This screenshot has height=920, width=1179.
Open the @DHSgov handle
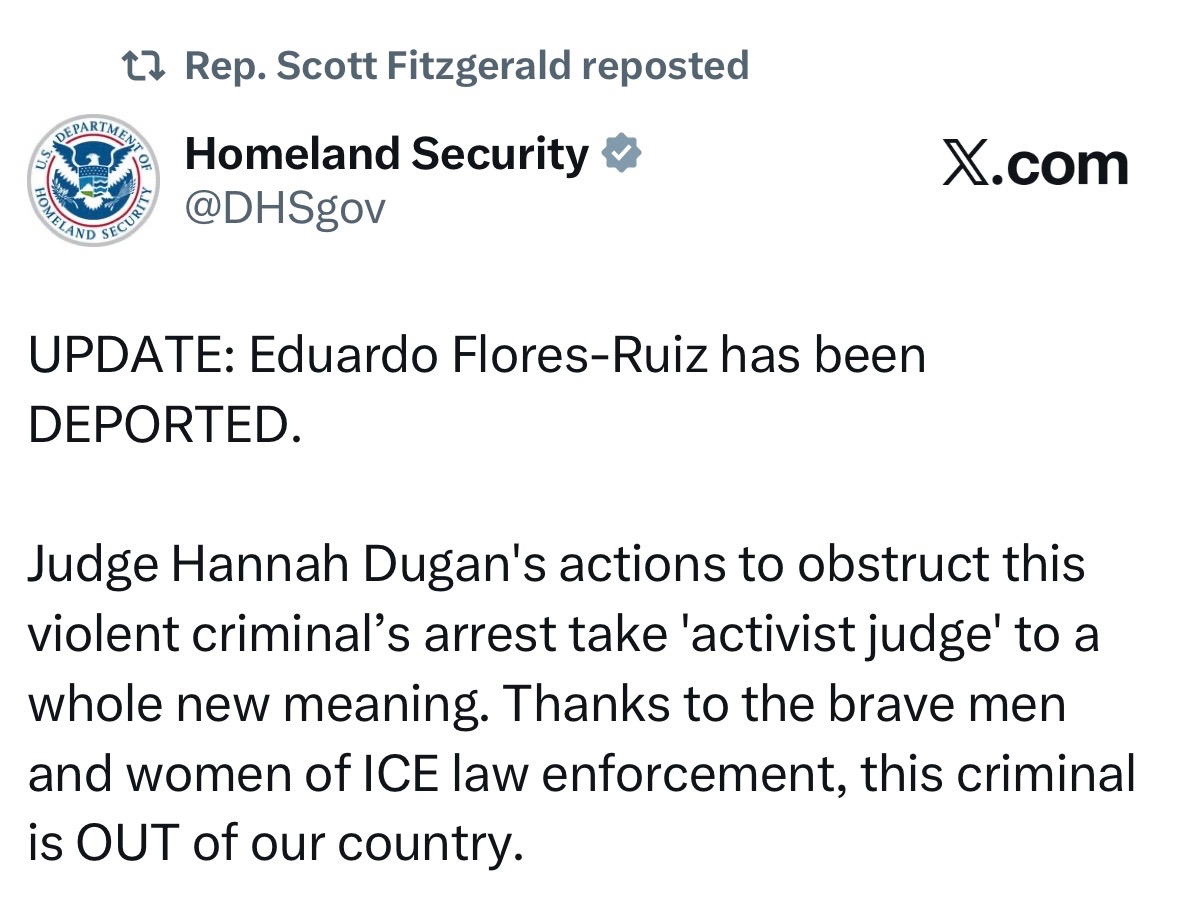pos(285,208)
